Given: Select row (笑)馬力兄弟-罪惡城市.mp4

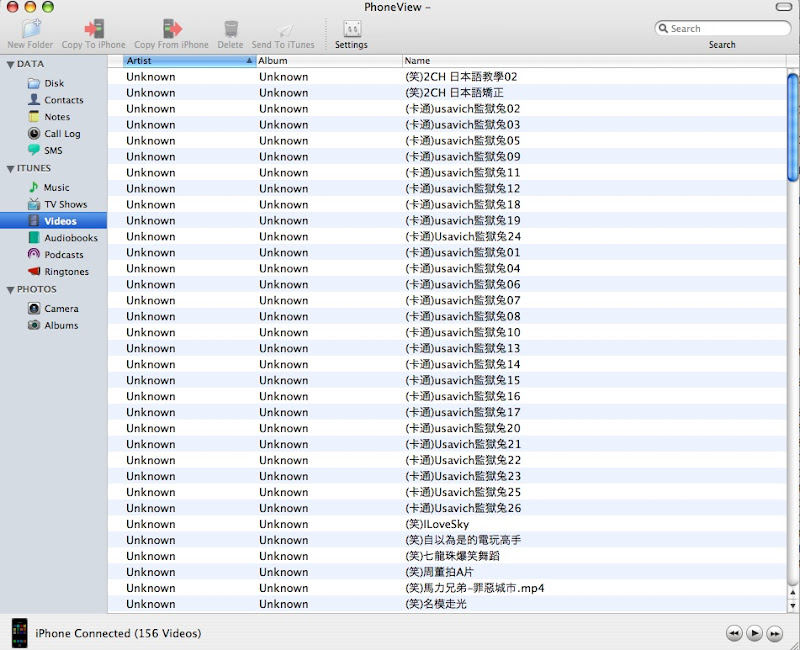Looking at the screenshot, I should tap(447, 588).
